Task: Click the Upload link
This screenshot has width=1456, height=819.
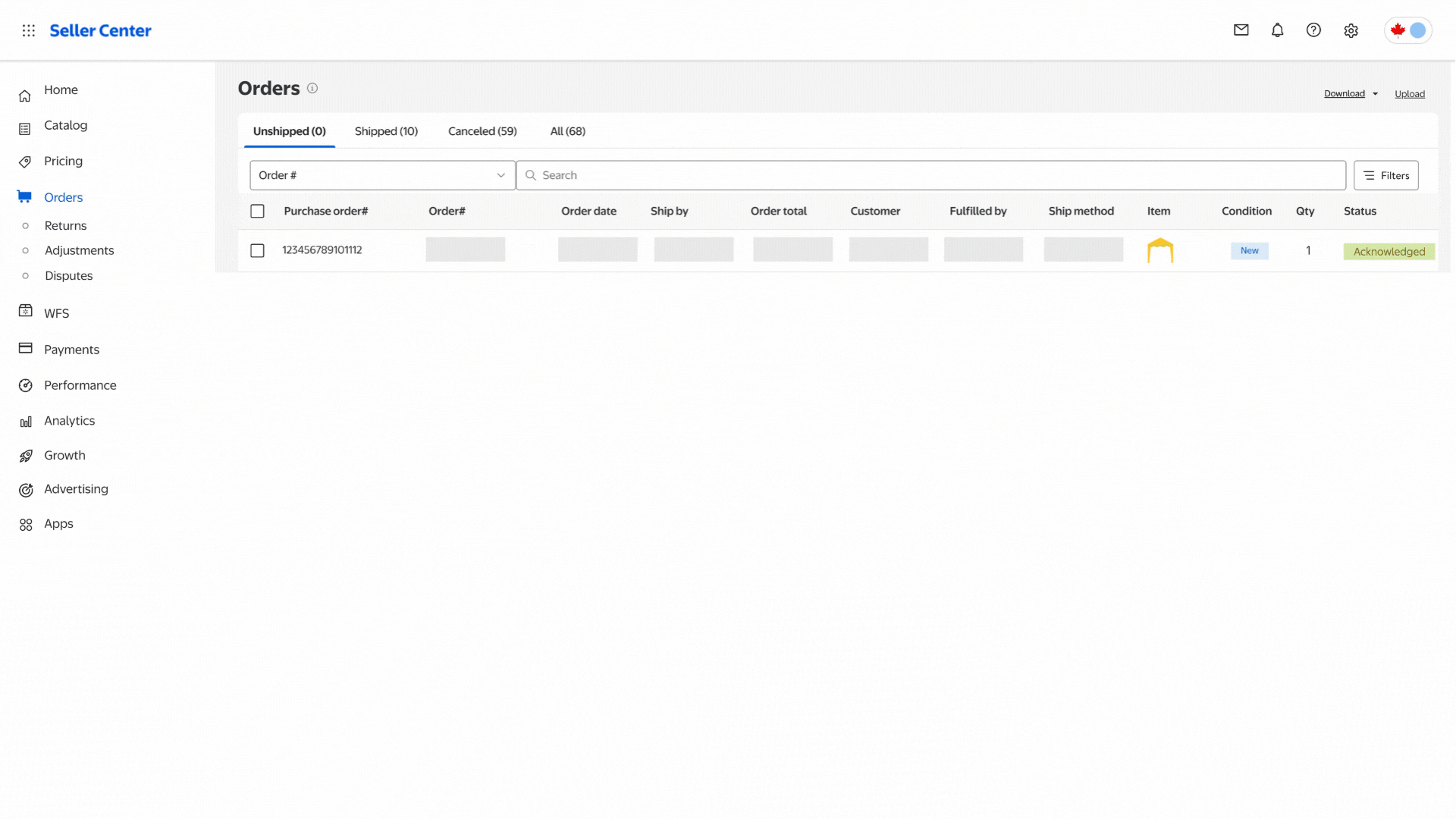Action: [x=1409, y=94]
